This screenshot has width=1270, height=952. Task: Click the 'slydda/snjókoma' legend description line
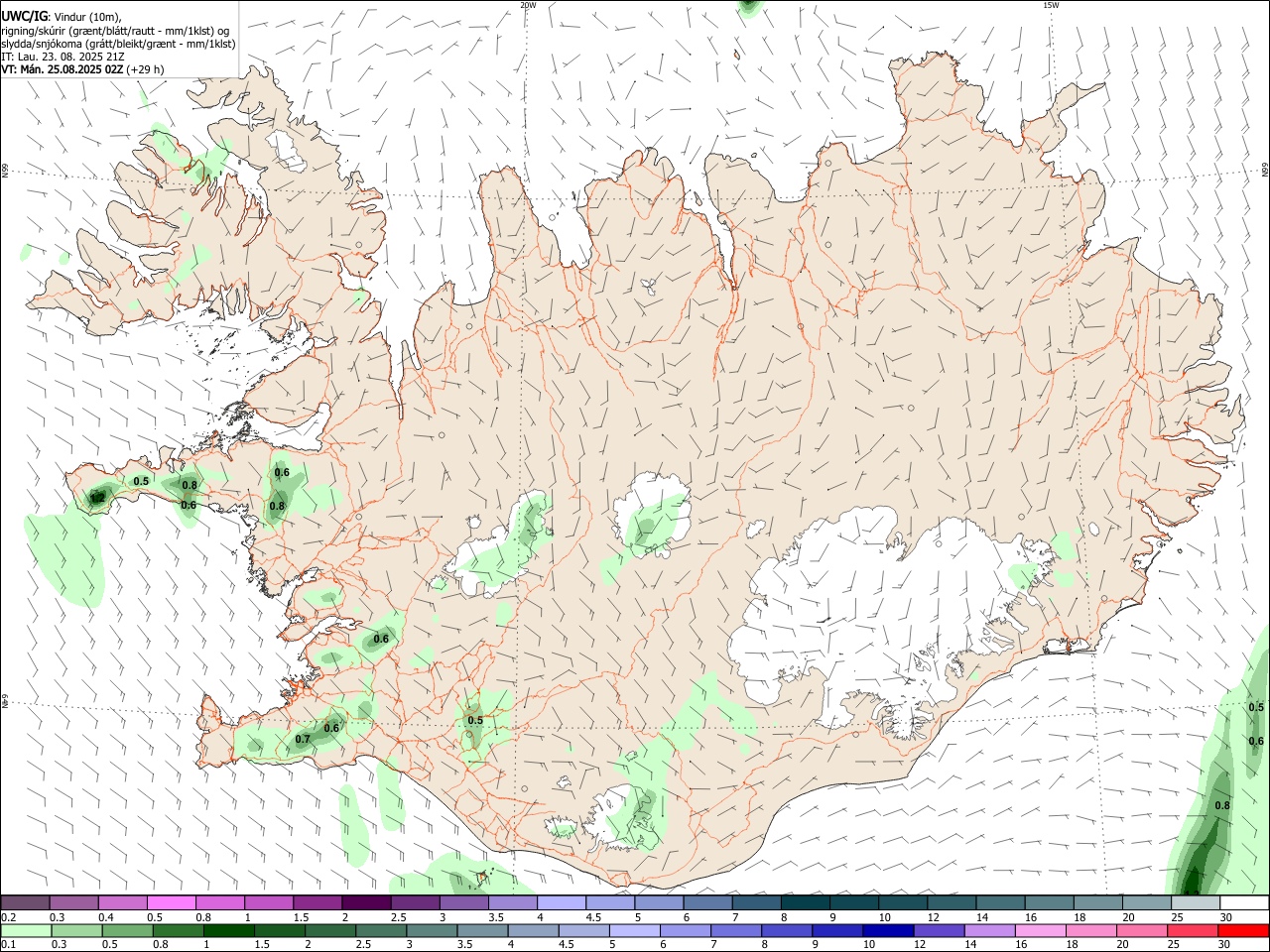(118, 44)
